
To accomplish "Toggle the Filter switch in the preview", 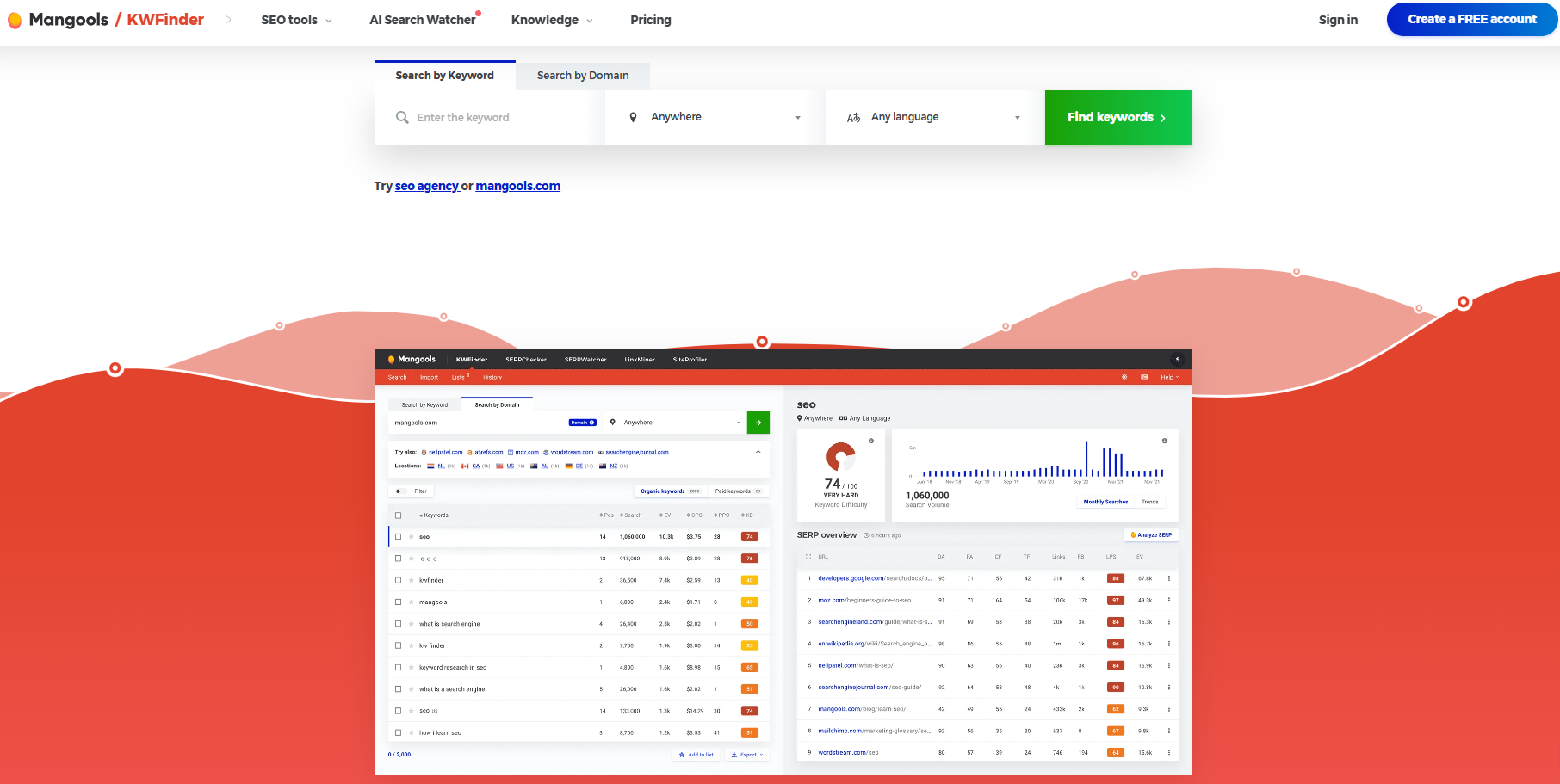I will 399,491.
